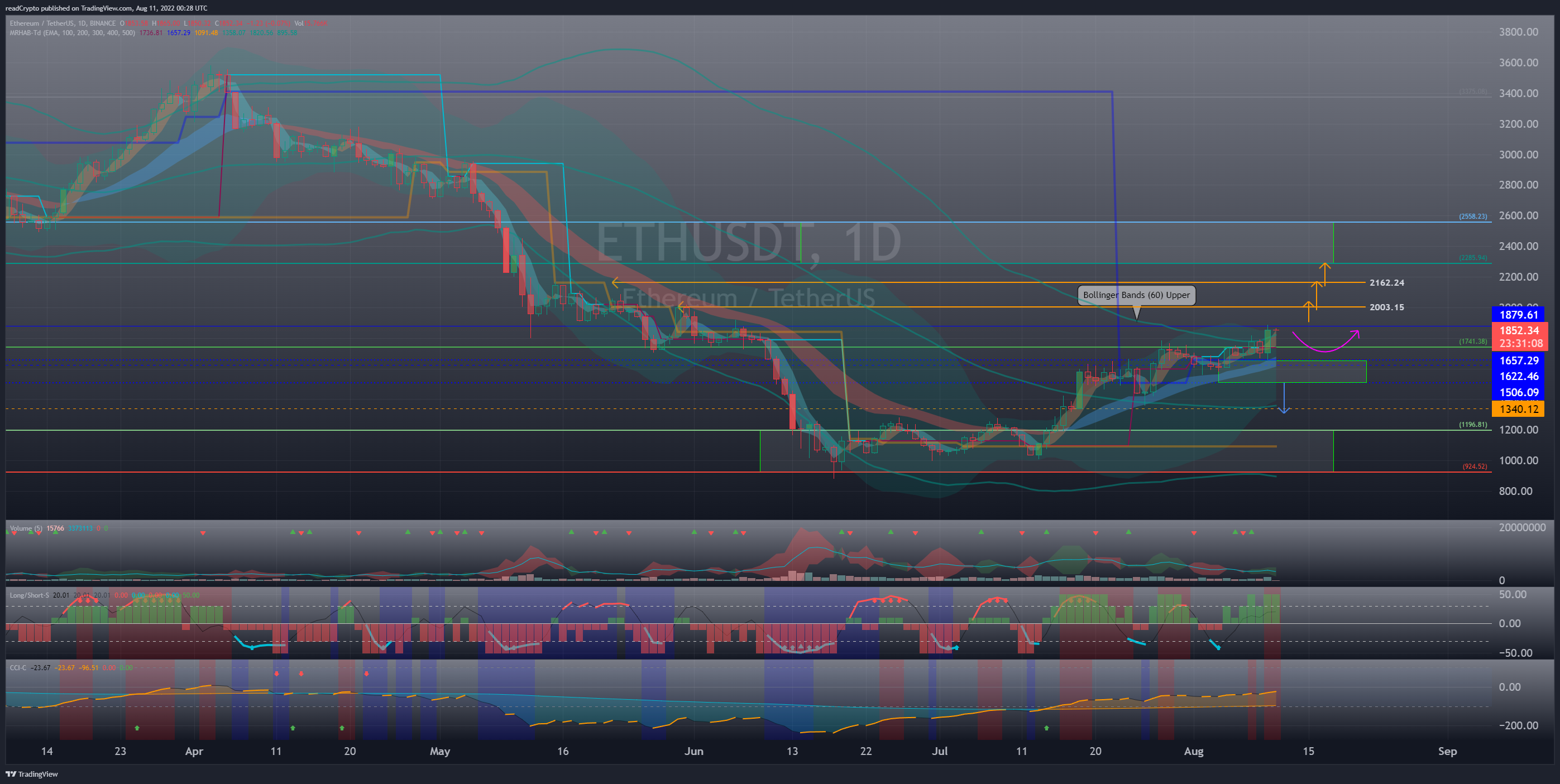Click the 14 date on time axis
This screenshot has width=1560, height=784.
(47, 751)
